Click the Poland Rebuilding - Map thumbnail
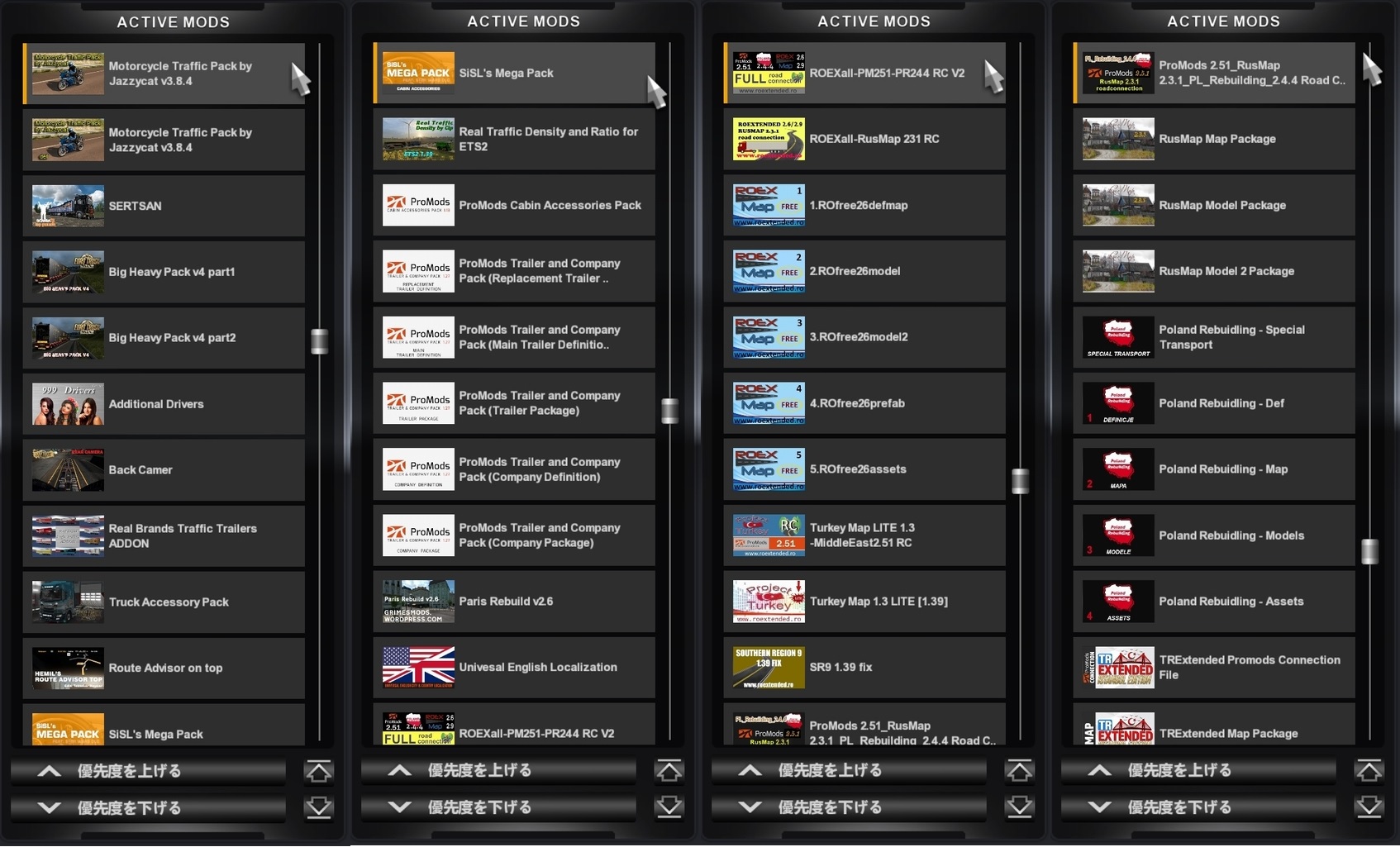The height and width of the screenshot is (847, 1400). (1118, 469)
